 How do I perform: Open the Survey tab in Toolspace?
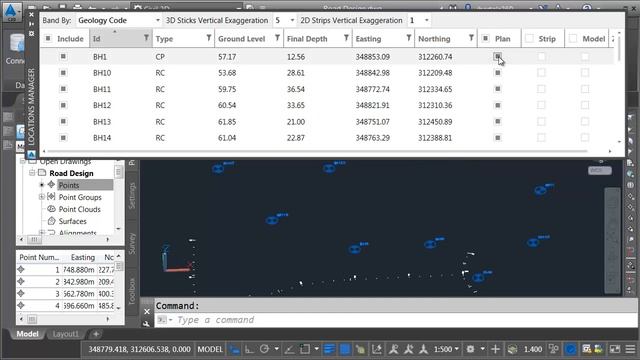(x=132, y=244)
